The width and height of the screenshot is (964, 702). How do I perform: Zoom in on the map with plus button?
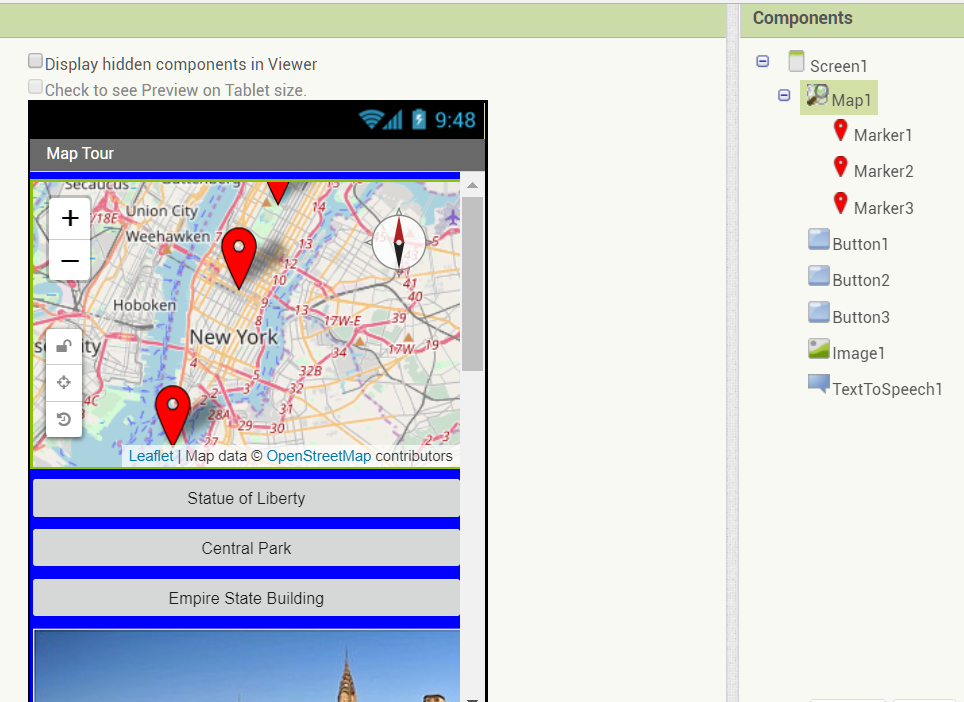pos(70,218)
